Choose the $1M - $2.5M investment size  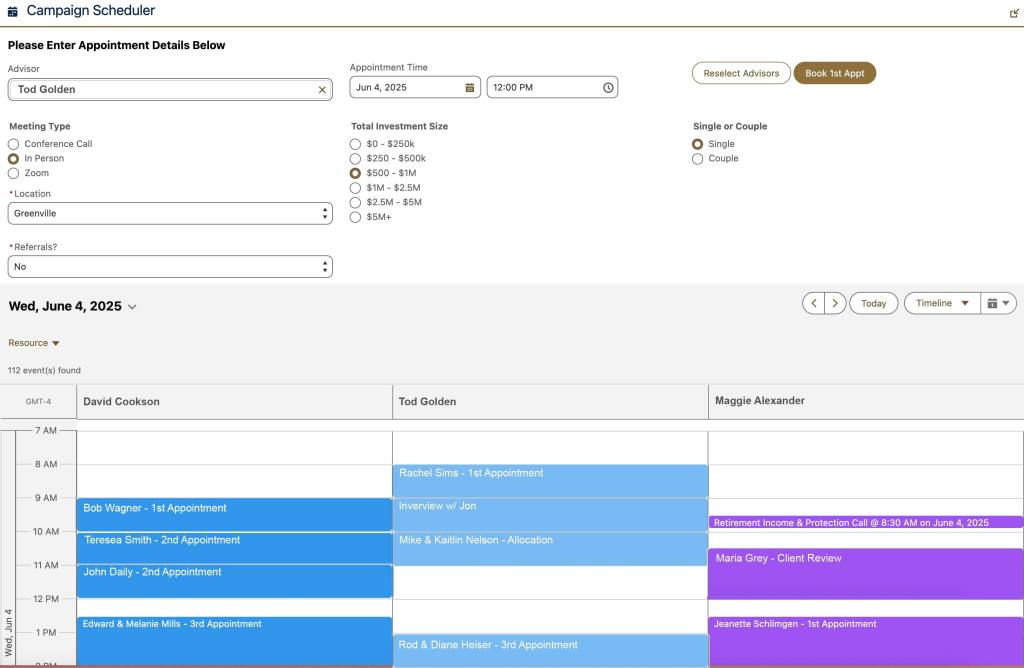pyautogui.click(x=355, y=188)
